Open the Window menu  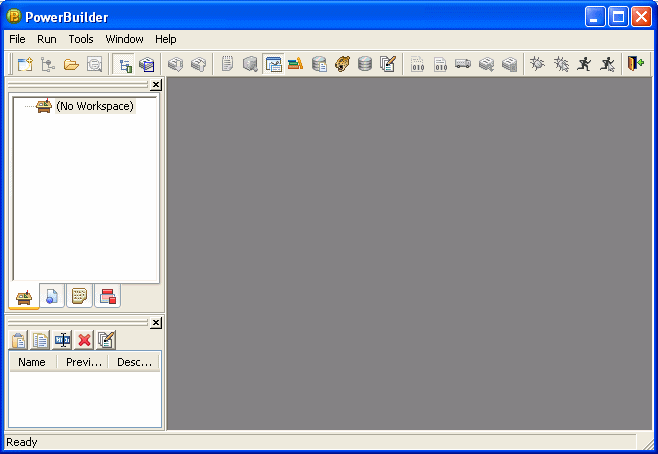tap(124, 39)
